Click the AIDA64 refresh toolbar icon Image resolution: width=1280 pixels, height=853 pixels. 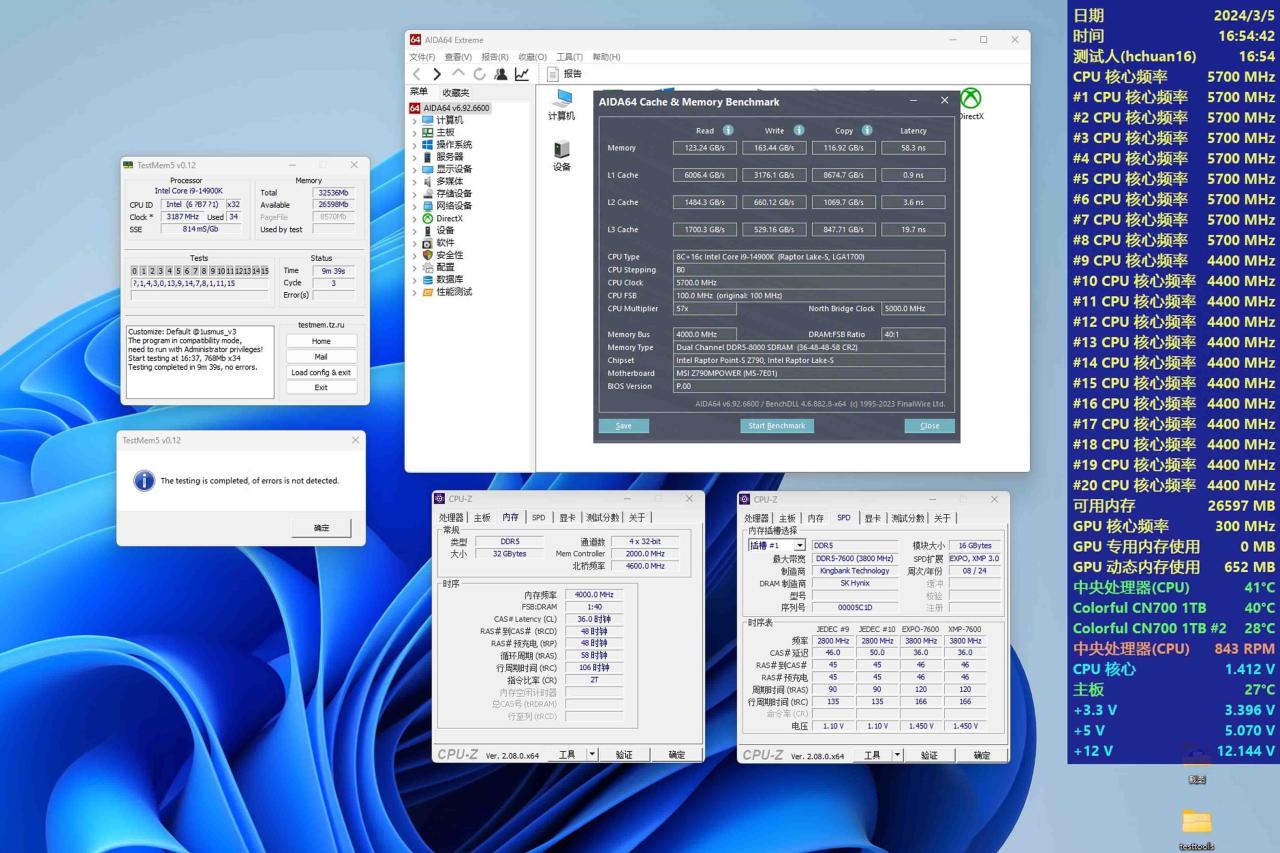coord(480,74)
